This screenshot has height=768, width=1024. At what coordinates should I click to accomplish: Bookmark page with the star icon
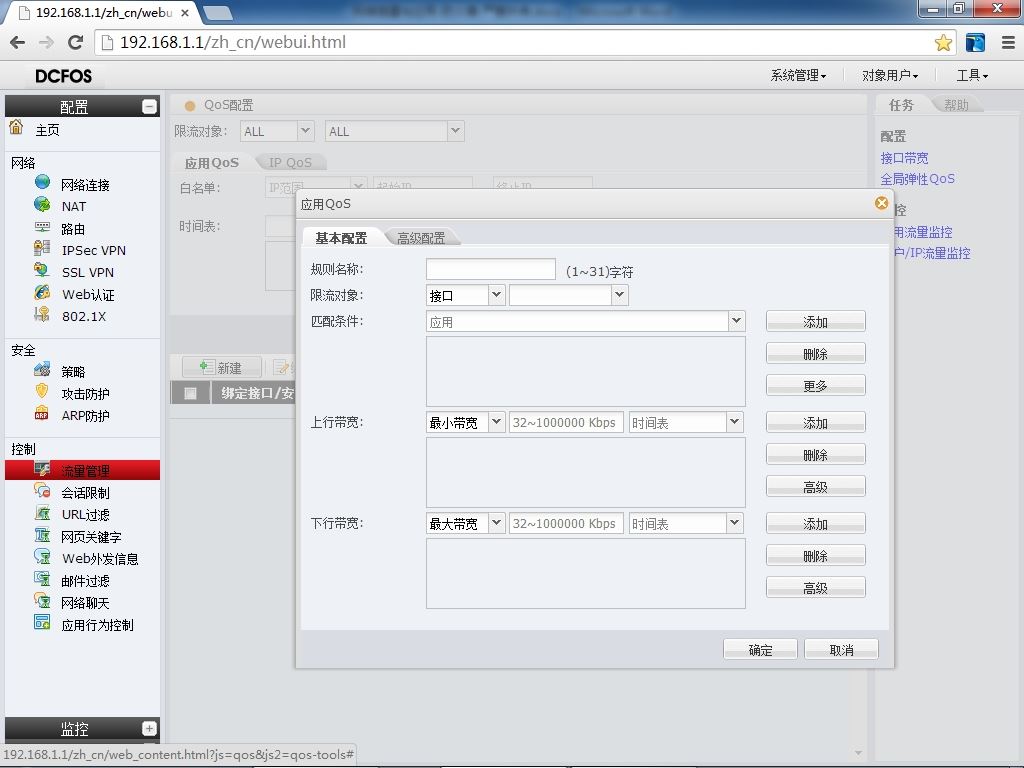pyautogui.click(x=943, y=42)
